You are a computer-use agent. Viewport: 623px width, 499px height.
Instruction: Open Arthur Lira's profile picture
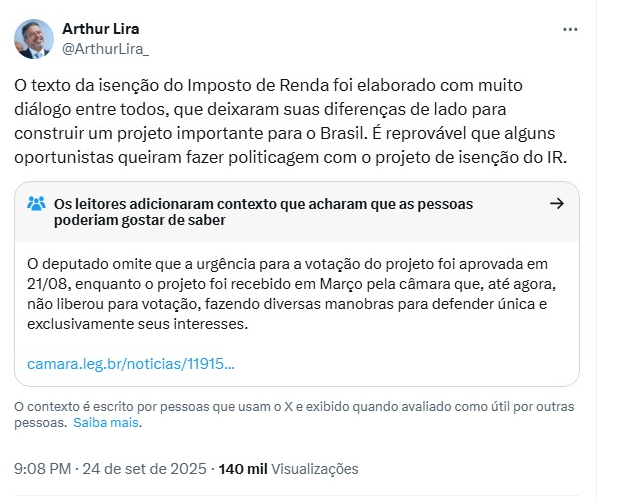pyautogui.click(x=34, y=38)
